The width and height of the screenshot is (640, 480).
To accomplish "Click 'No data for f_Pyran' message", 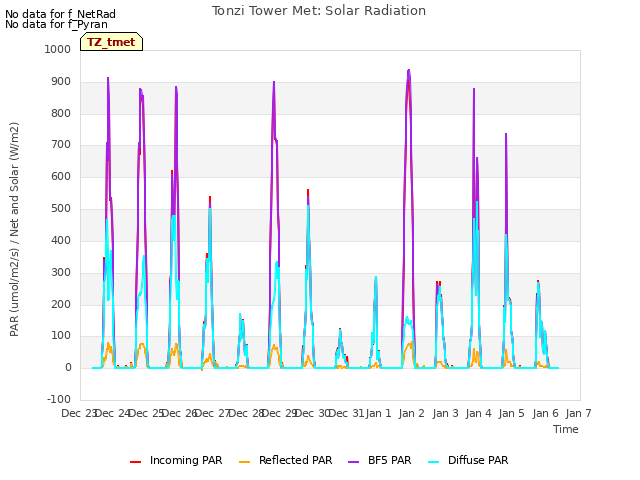I will [56, 24].
